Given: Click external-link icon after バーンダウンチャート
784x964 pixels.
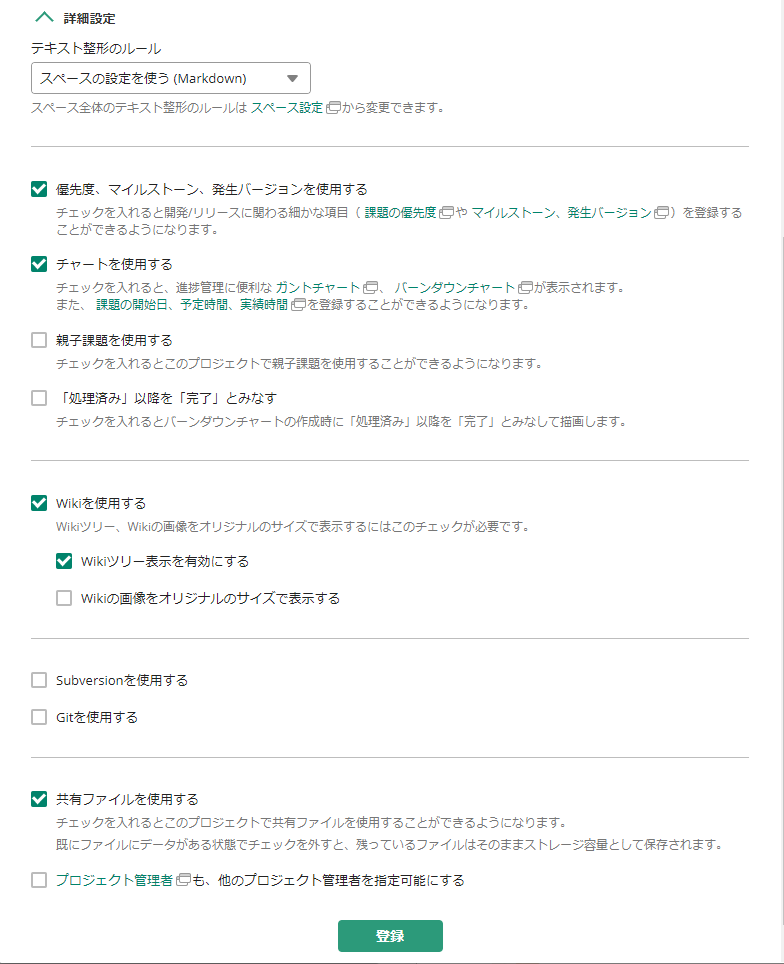Looking at the screenshot, I should [x=525, y=288].
